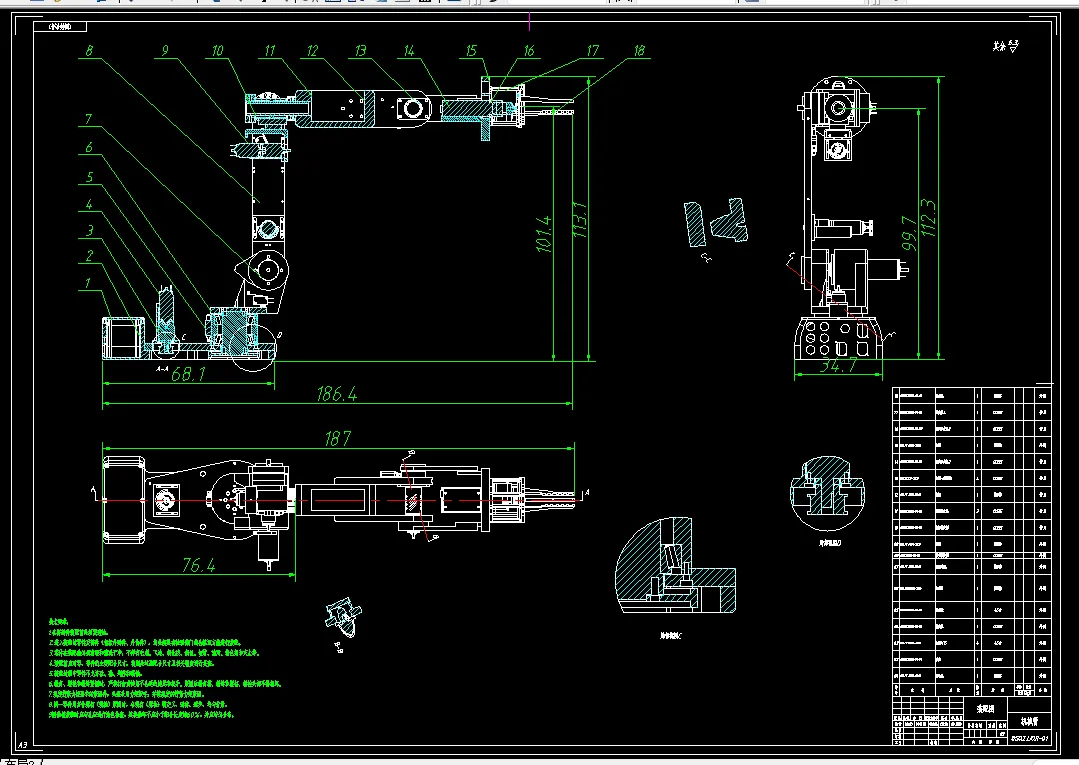Viewport: 1079px width, 765px height.
Task: Select the 101.4 vertical dimension text
Action: 544,234
